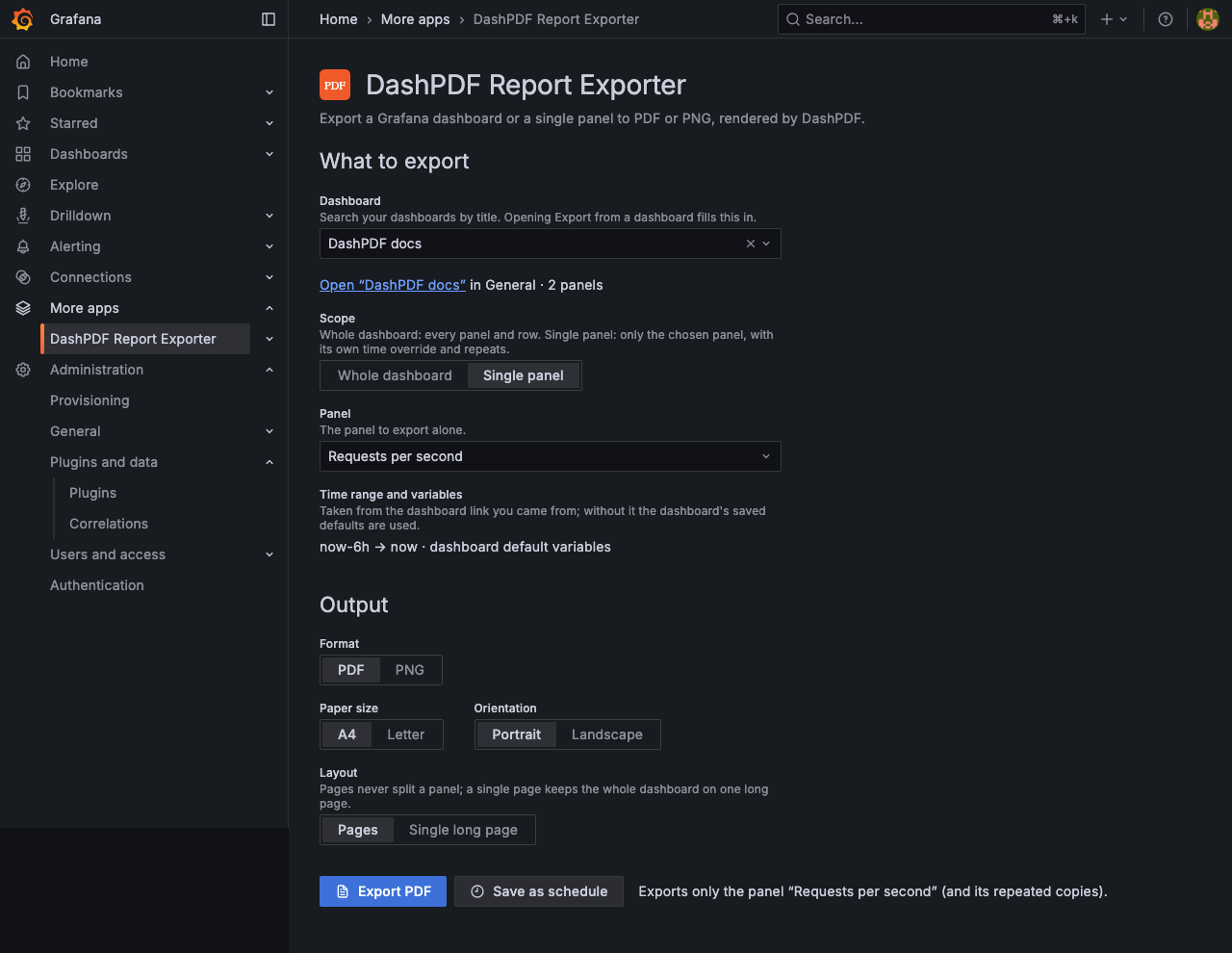Click the Explore compass icon
1232x953 pixels.
23,185
